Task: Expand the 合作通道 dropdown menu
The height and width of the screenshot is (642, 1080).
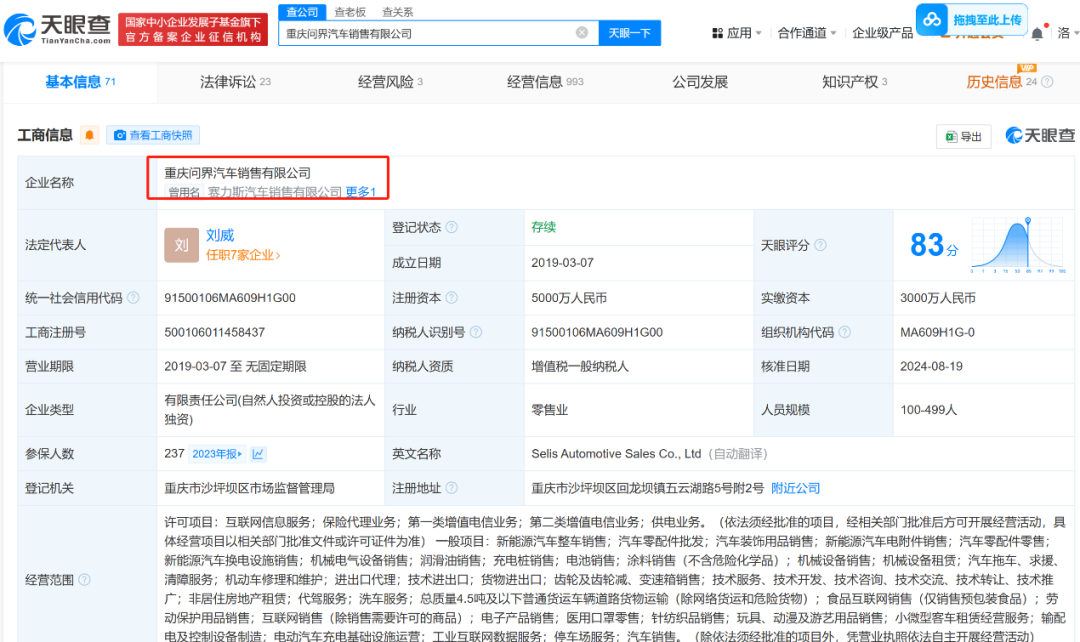Action: (808, 33)
